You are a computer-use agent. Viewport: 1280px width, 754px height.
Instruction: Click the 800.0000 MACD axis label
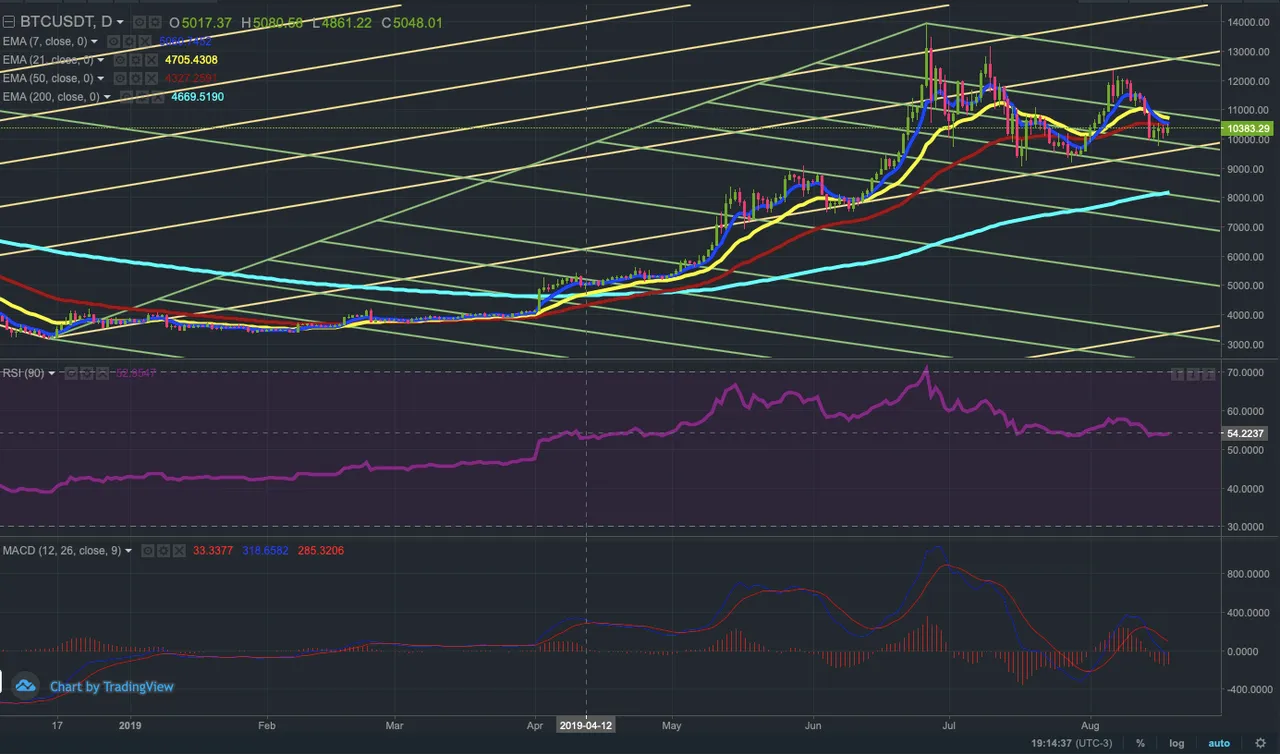coord(1250,574)
